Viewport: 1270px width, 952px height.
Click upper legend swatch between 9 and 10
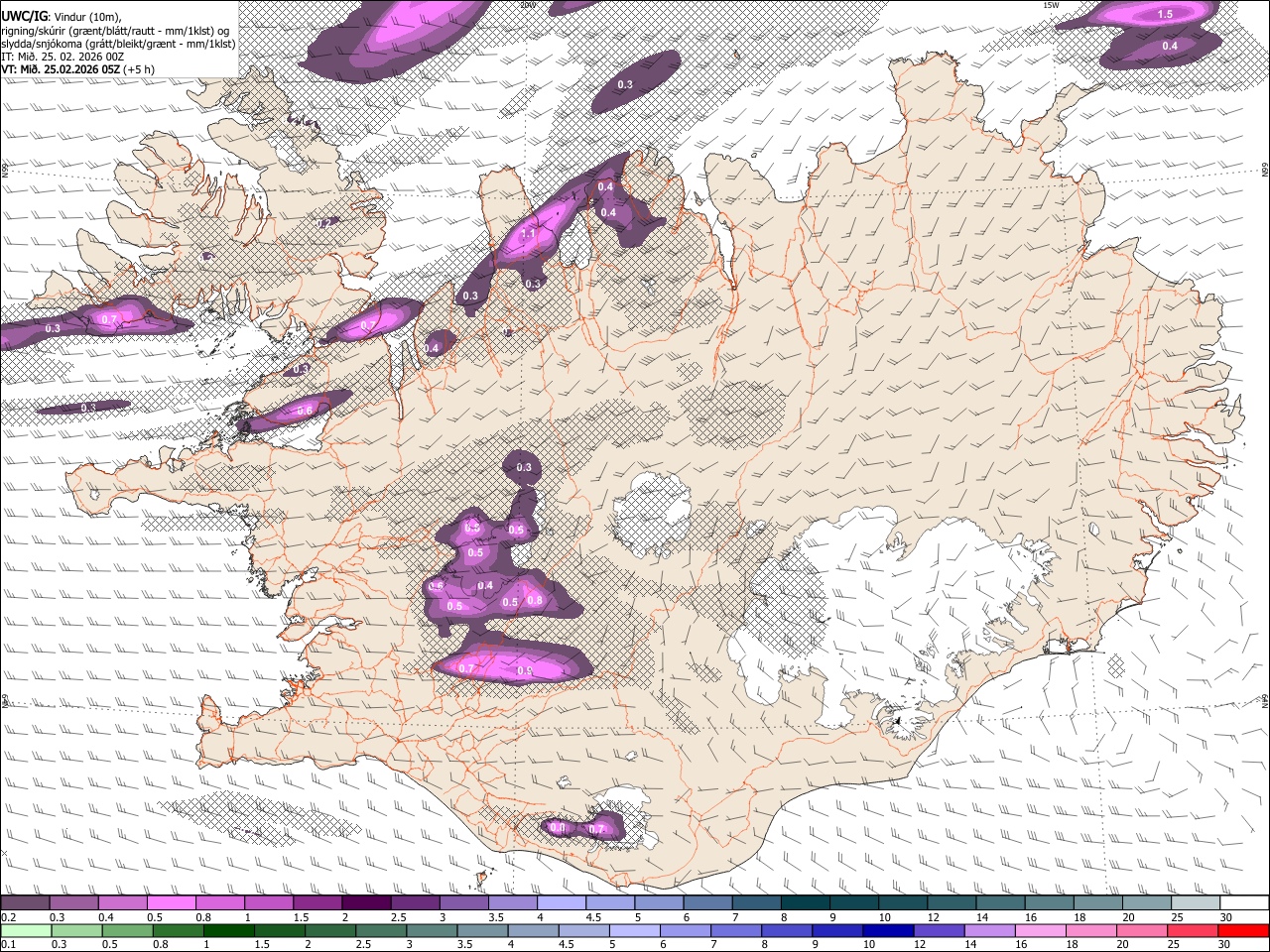(854, 903)
